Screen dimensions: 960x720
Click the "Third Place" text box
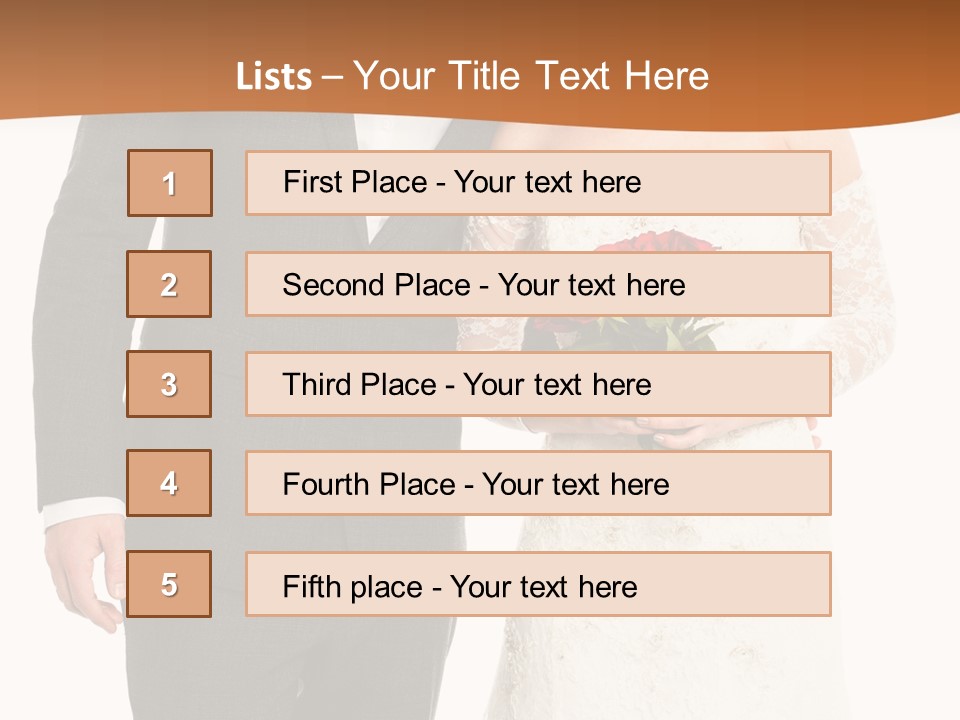(538, 384)
